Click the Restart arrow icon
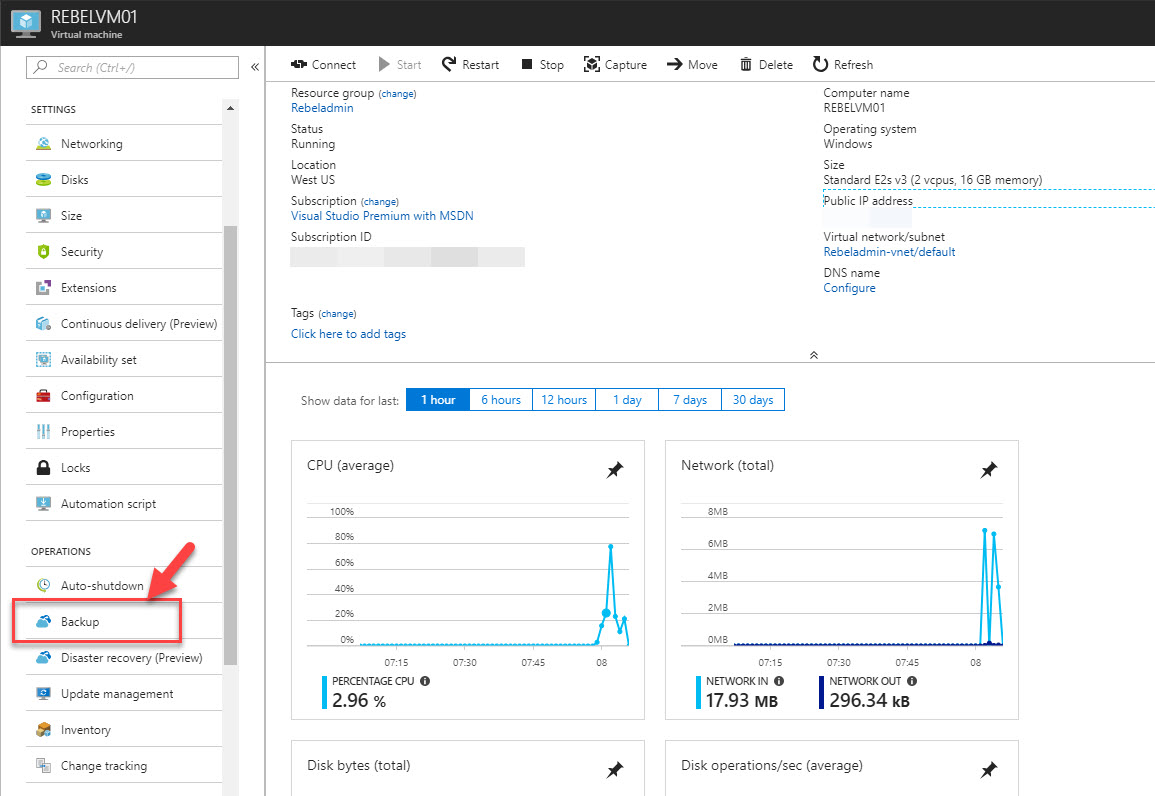Image resolution: width=1155 pixels, height=796 pixels. coord(449,65)
